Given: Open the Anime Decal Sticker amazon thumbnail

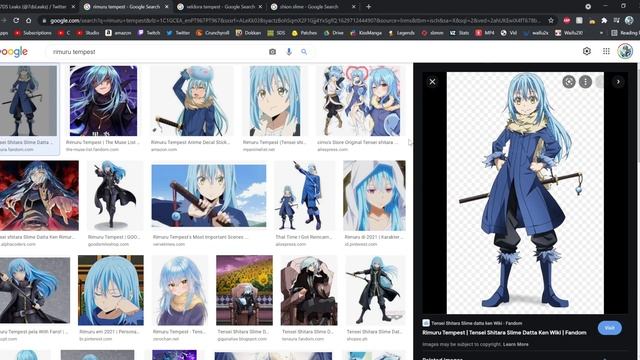Looking at the screenshot, I should point(192,101).
